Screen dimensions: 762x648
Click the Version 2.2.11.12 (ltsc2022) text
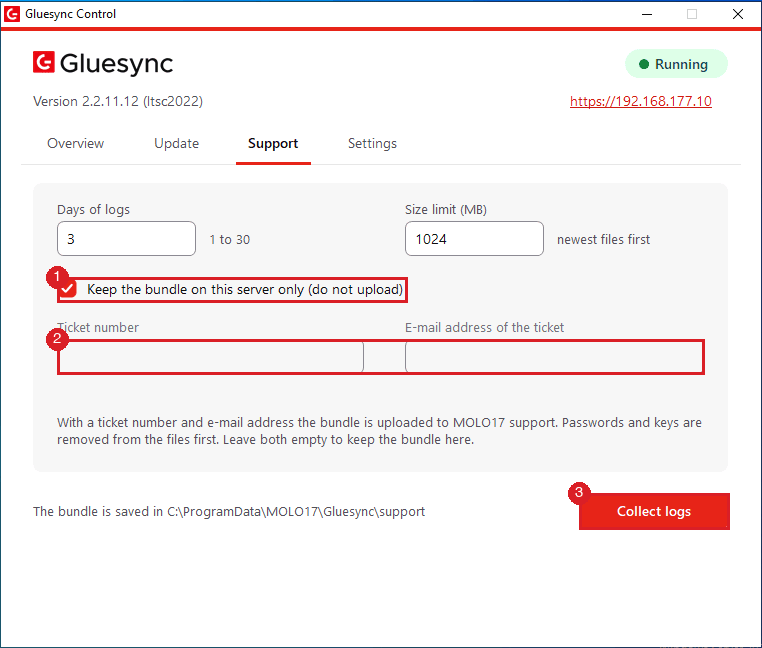pos(118,101)
